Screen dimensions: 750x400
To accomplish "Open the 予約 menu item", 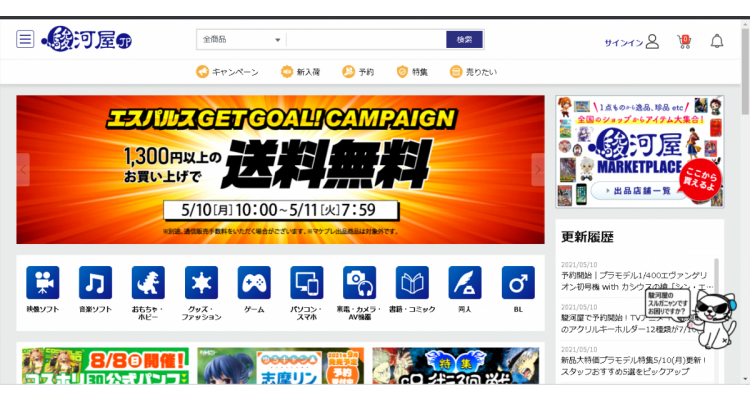I will pos(358,72).
